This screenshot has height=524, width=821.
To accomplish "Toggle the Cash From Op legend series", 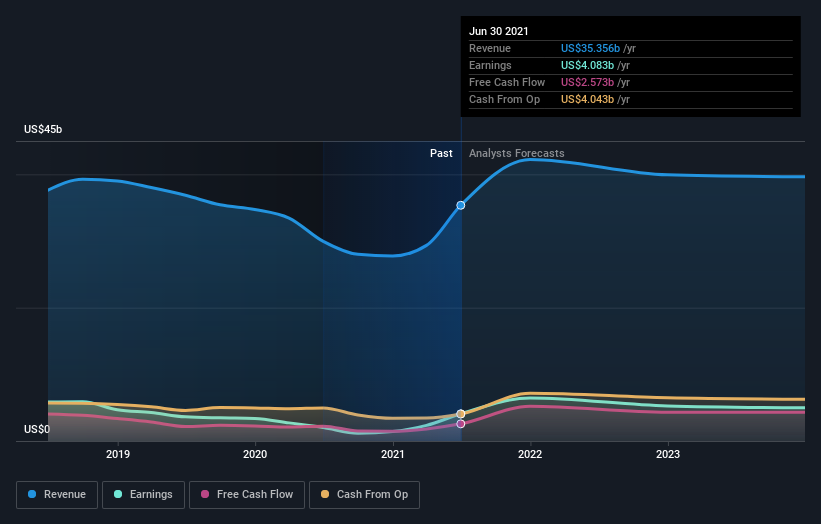I will 364,495.
